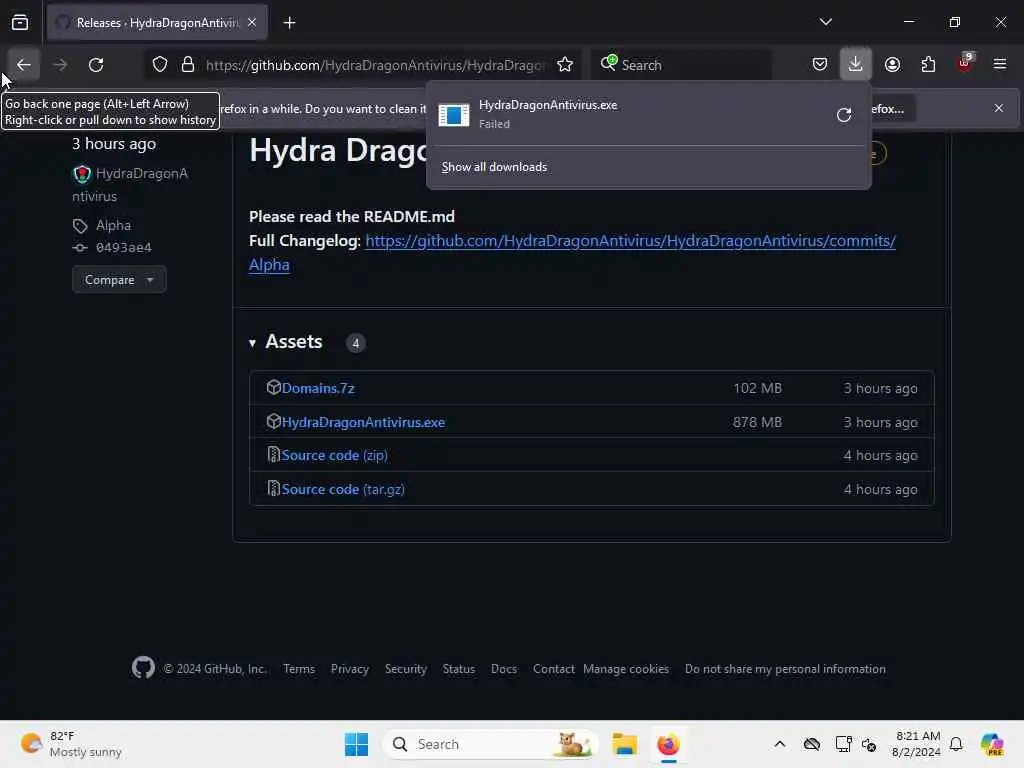The image size is (1024, 768).
Task: Show all downloads
Action: [494, 167]
